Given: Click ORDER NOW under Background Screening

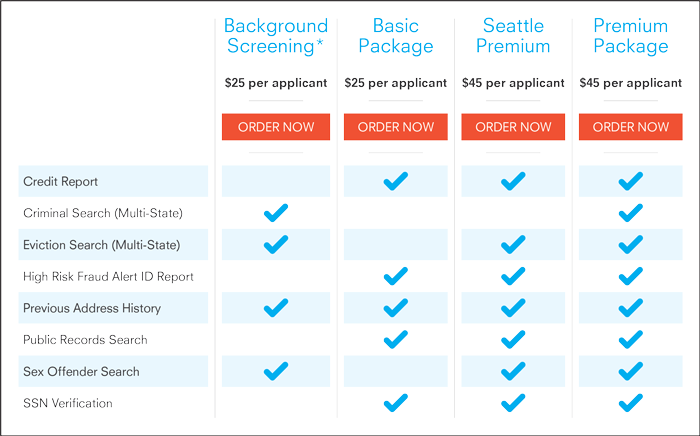Looking at the screenshot, I should pyautogui.click(x=276, y=127).
